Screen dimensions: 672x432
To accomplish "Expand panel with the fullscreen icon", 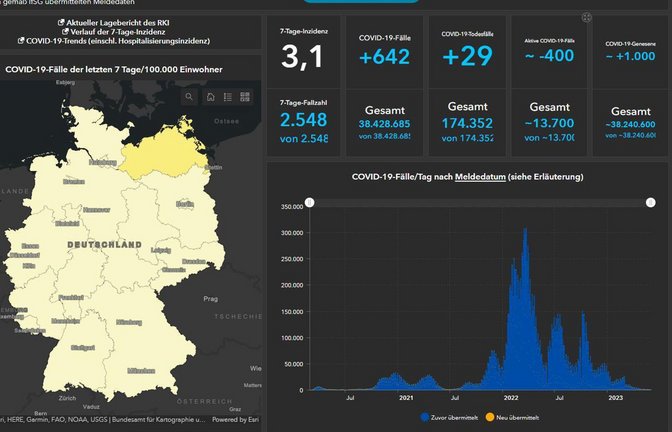I will pos(587,18).
